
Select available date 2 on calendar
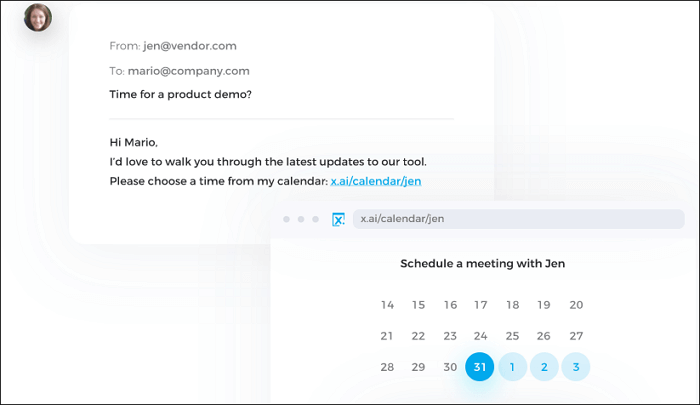[x=544, y=367]
